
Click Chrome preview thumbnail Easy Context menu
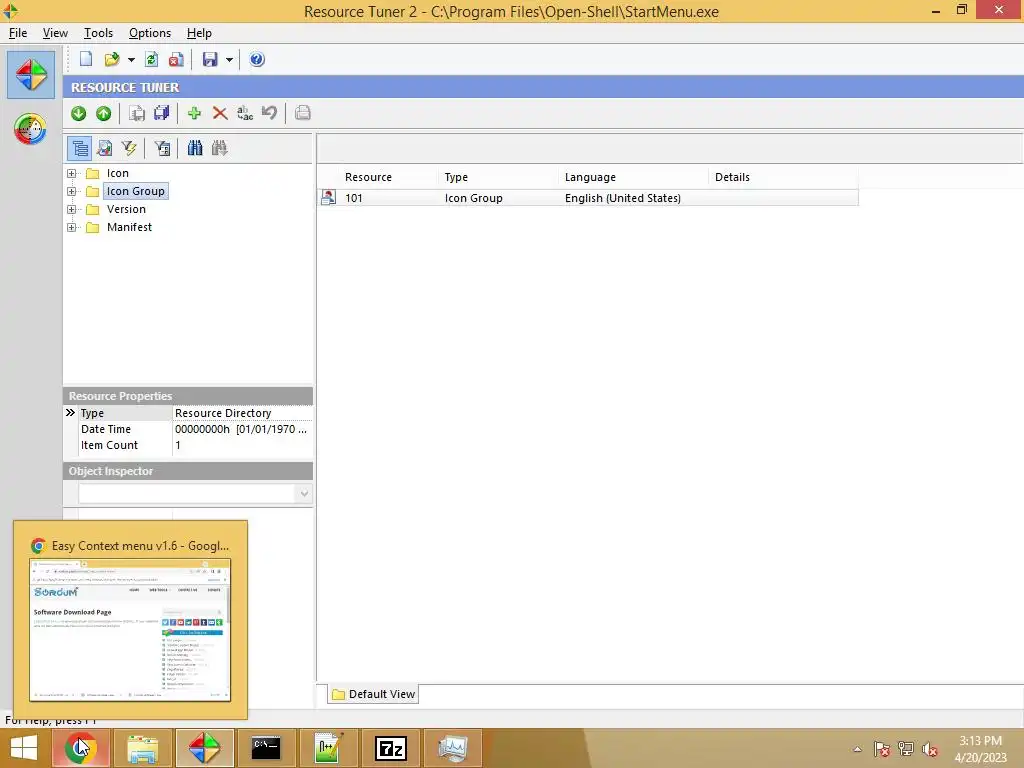coord(130,630)
